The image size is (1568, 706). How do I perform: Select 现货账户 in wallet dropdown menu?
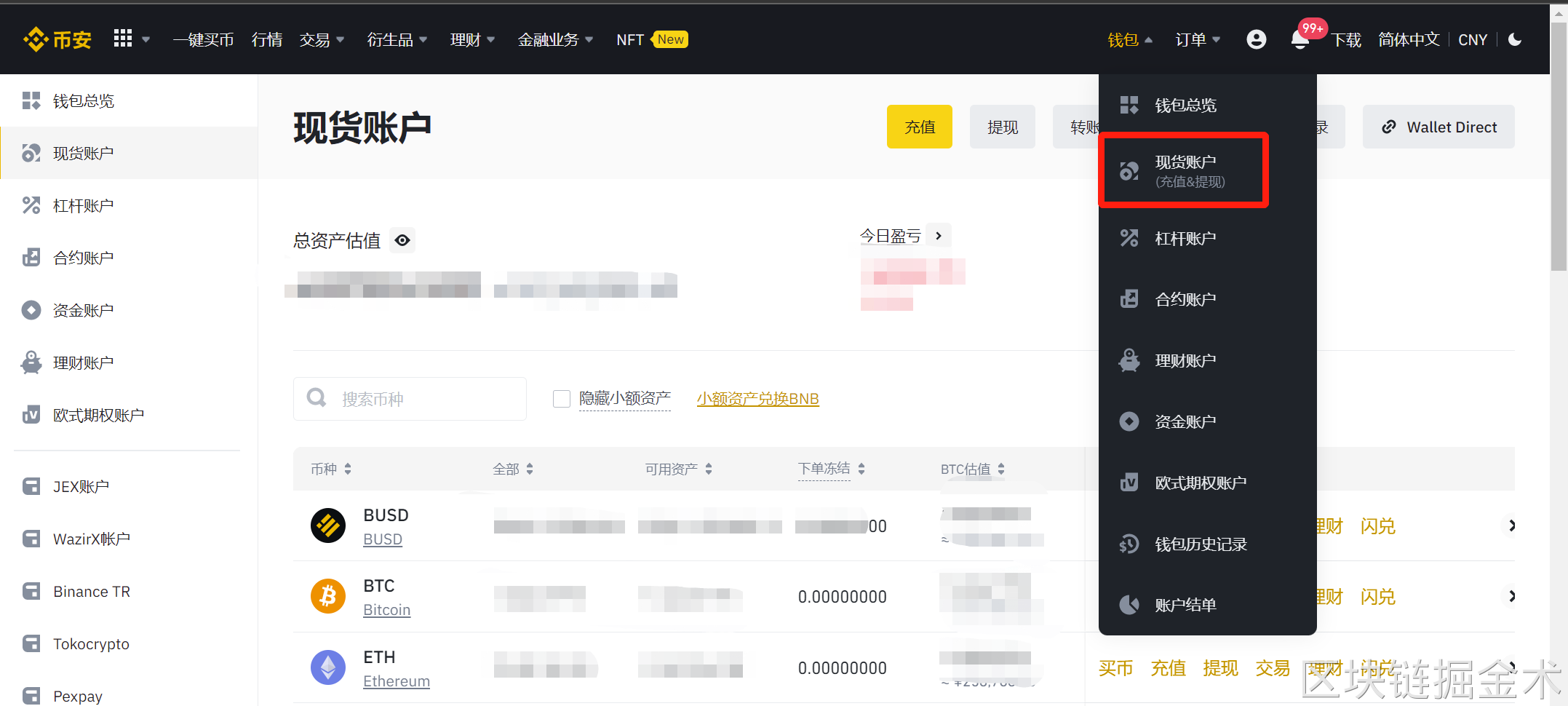(1185, 170)
